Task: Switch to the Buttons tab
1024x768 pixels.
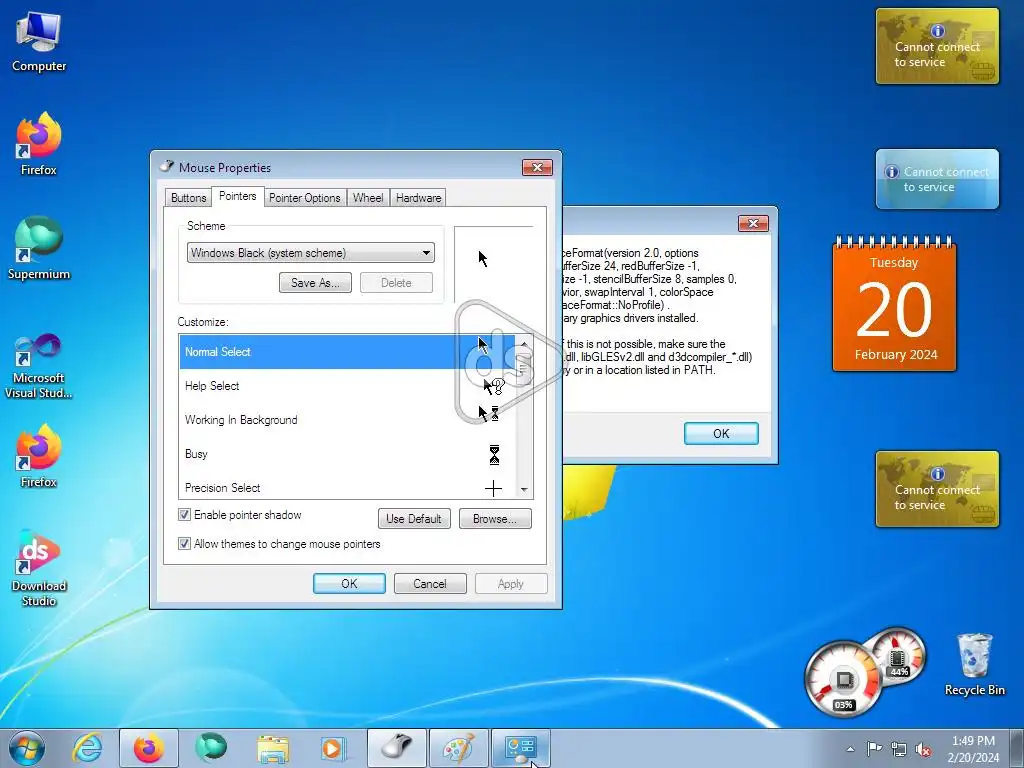Action: (189, 198)
